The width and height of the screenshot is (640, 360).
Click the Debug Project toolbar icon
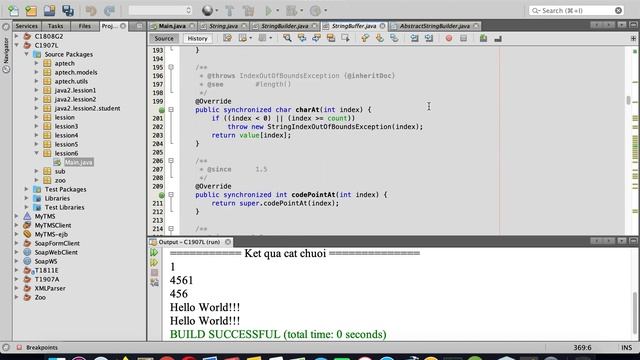291,10
